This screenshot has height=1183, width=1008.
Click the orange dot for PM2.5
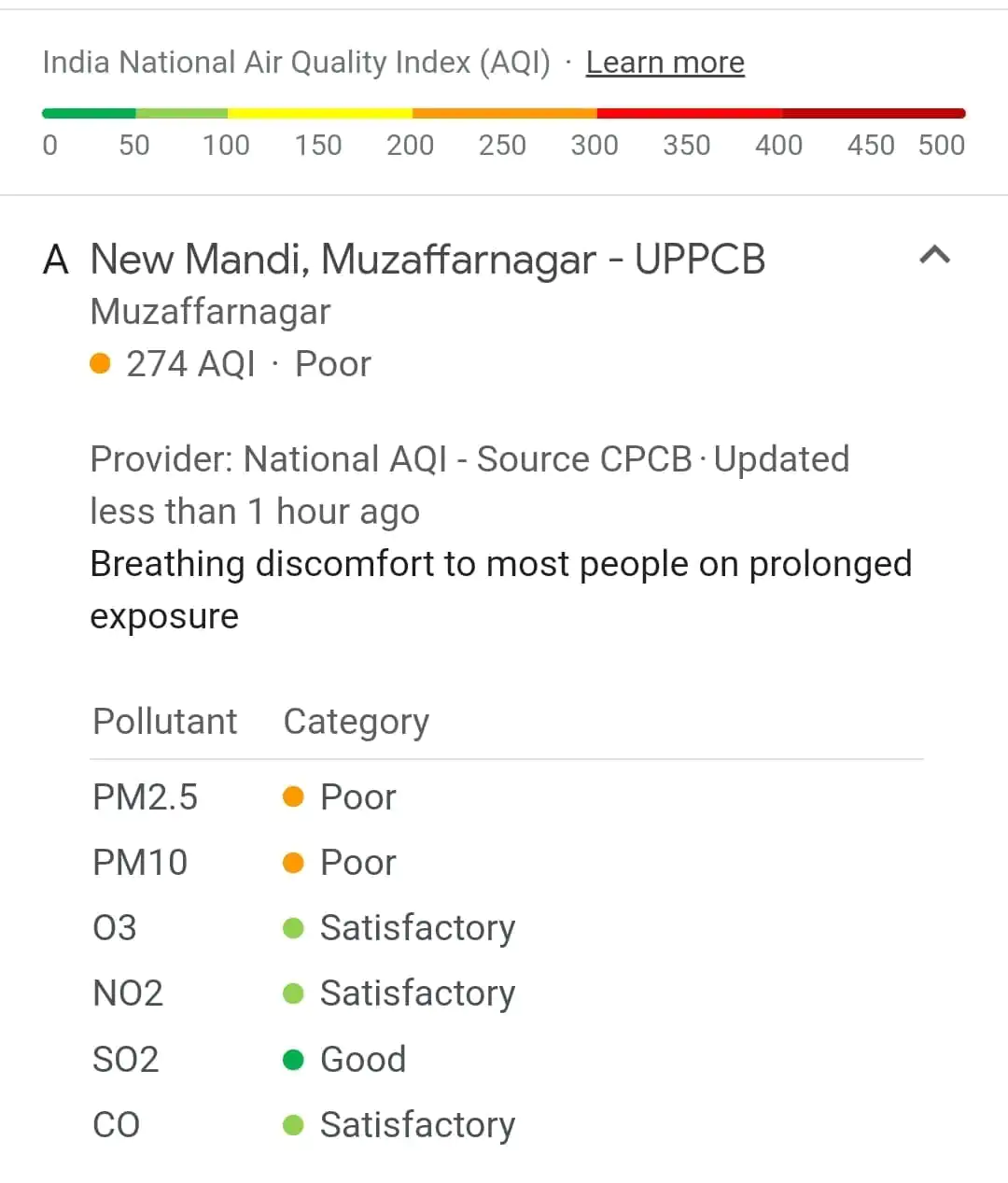pos(293,796)
